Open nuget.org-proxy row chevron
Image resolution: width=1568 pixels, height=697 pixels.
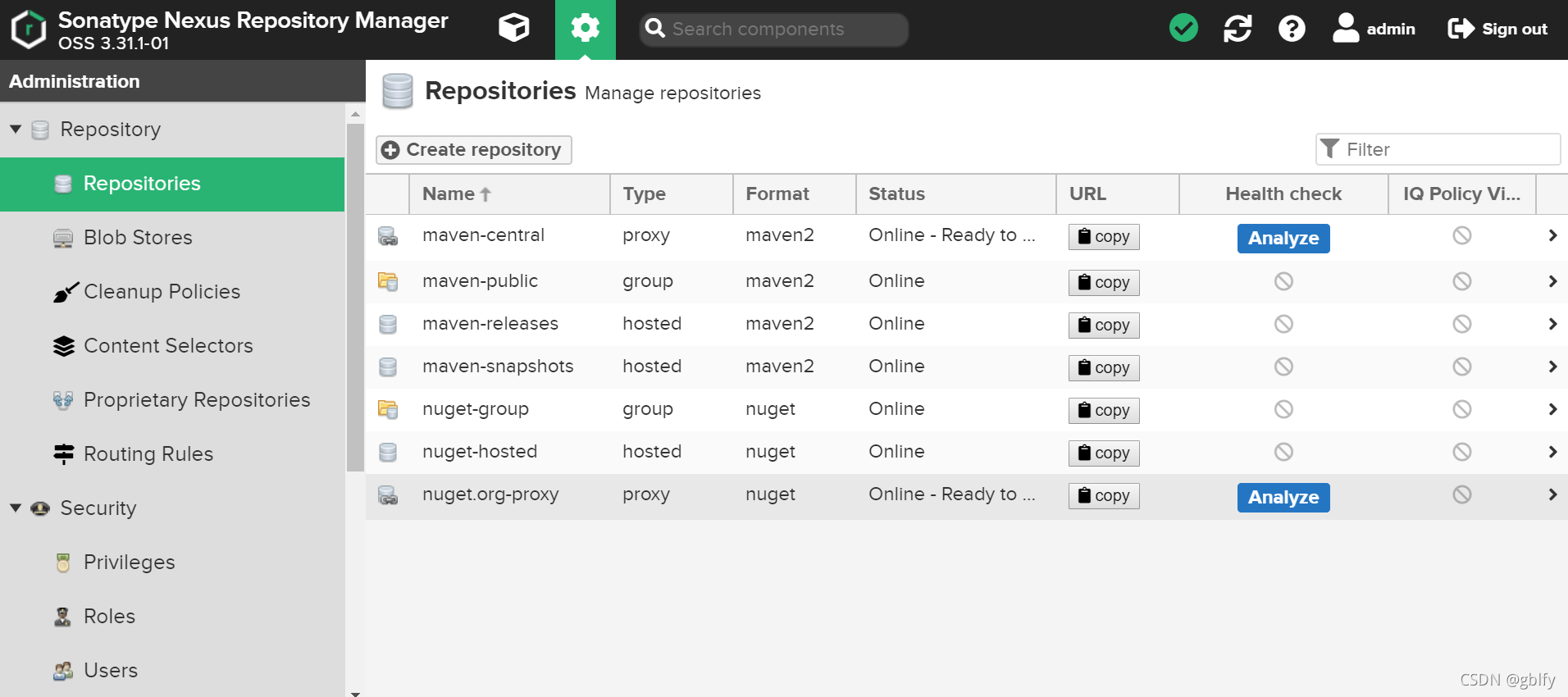tap(1552, 494)
